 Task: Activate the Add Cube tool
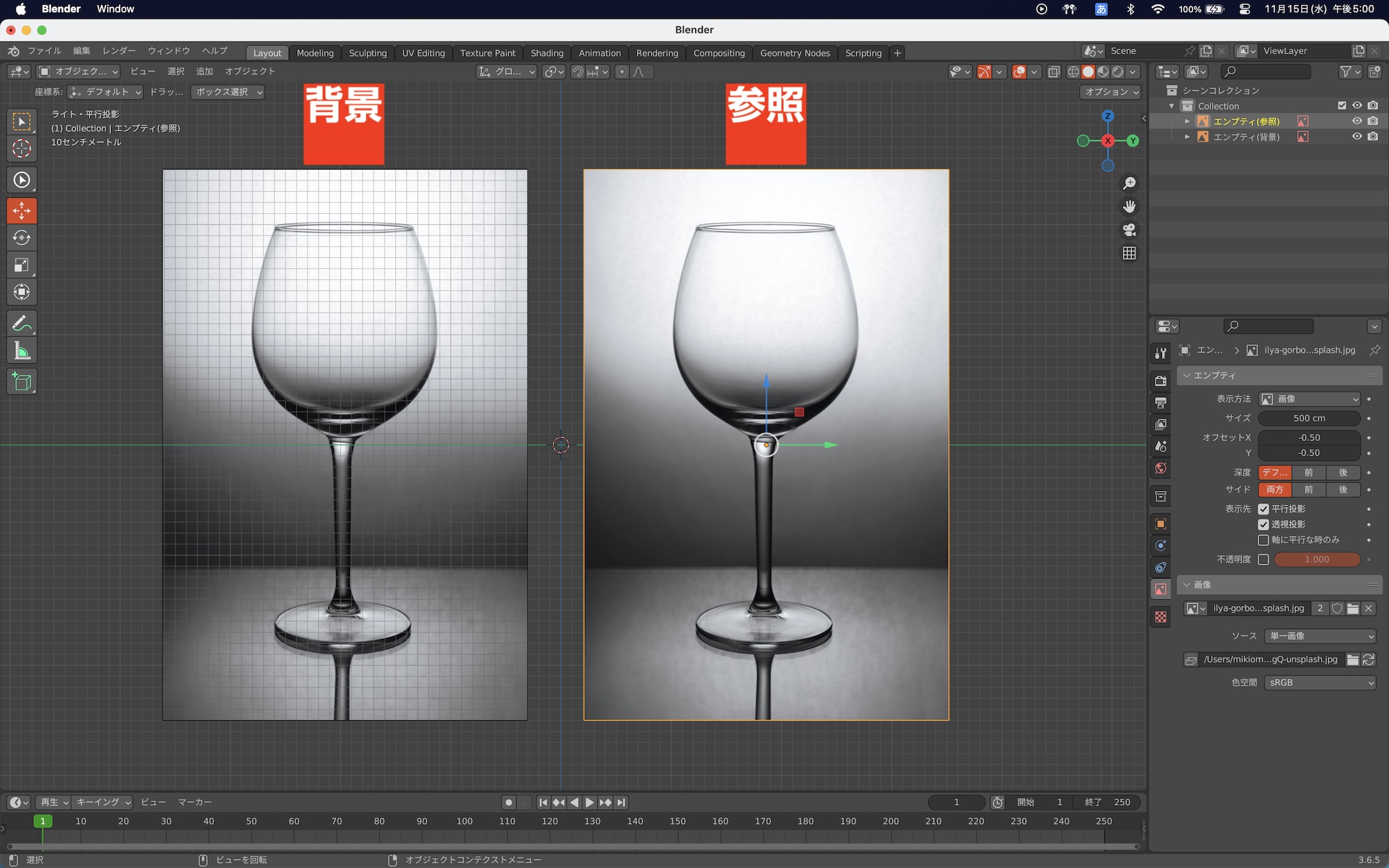pos(22,381)
